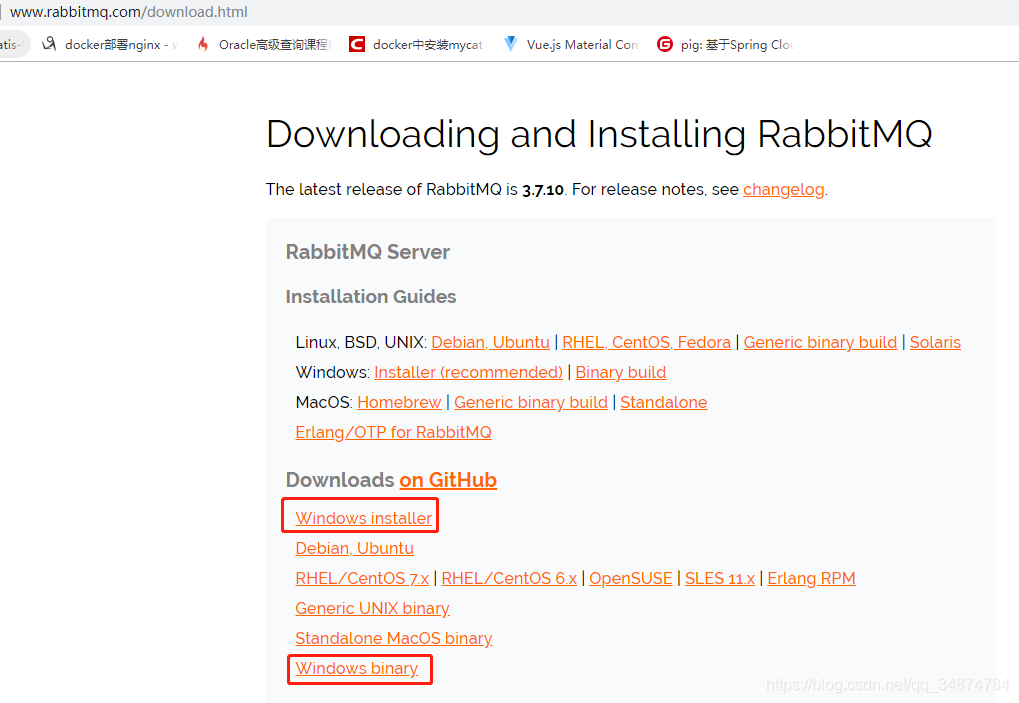Click the 'Windows:' label

333,372
